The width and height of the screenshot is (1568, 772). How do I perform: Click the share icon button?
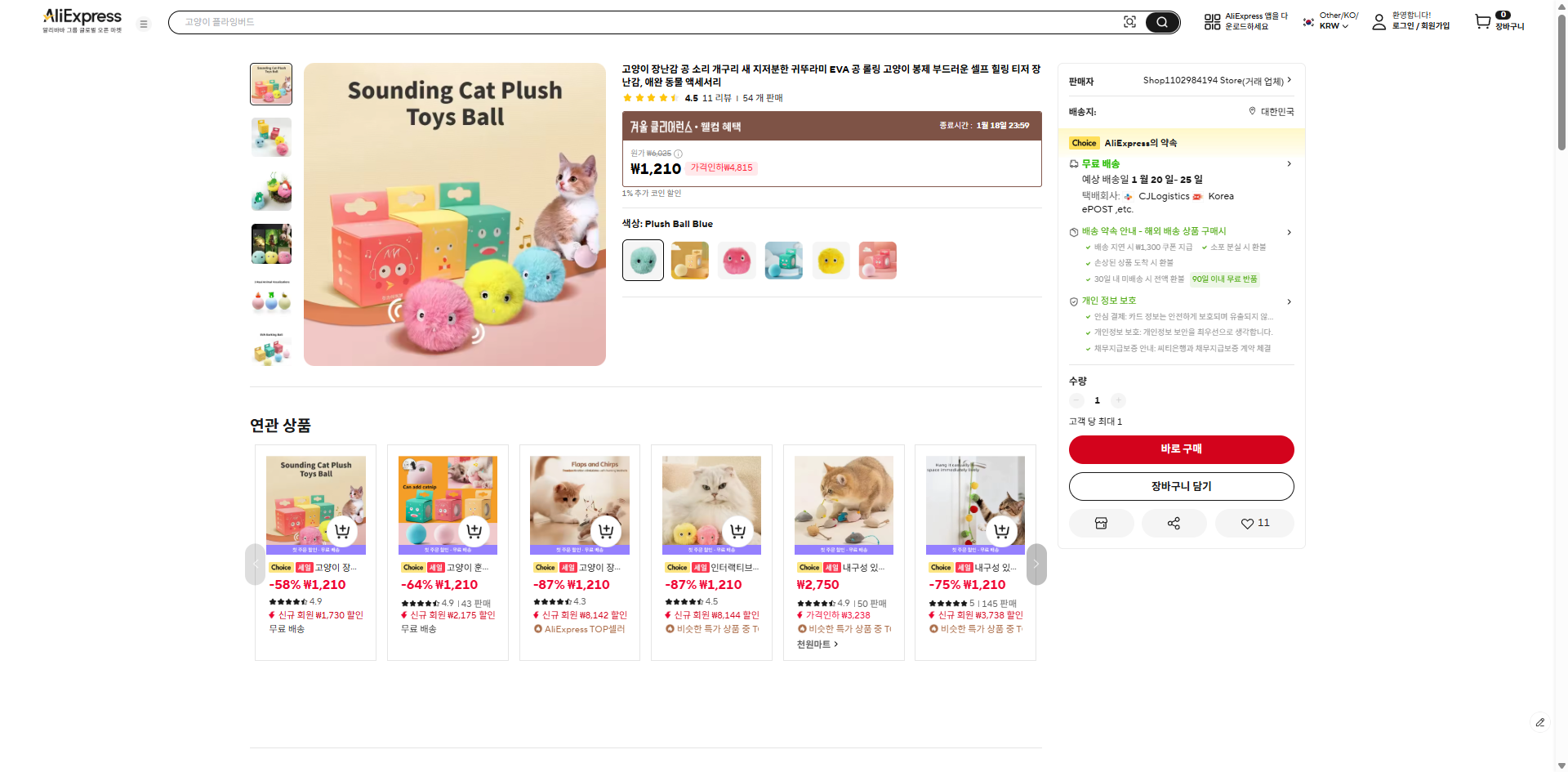(x=1174, y=523)
